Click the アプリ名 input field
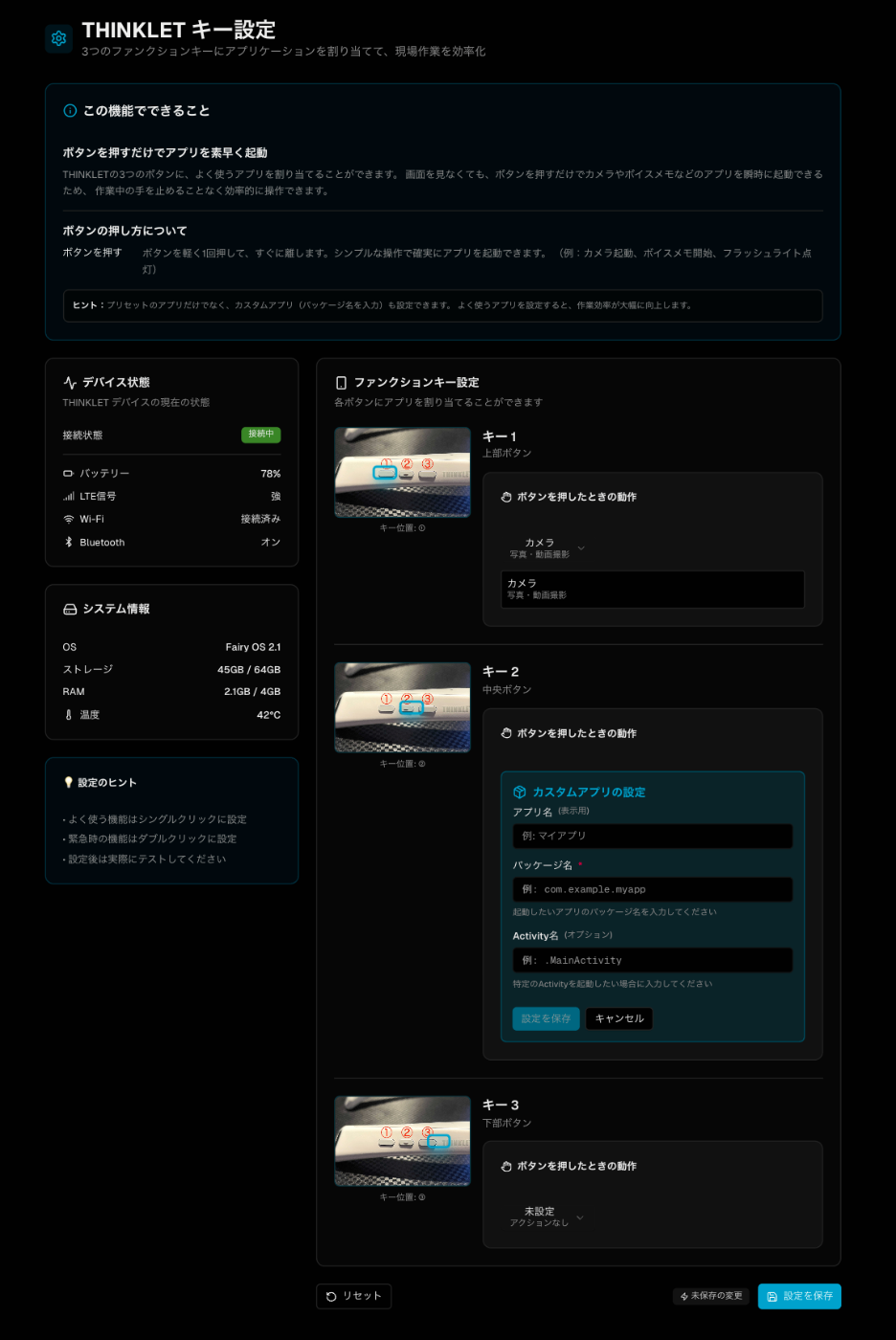The image size is (896, 1340). point(652,837)
